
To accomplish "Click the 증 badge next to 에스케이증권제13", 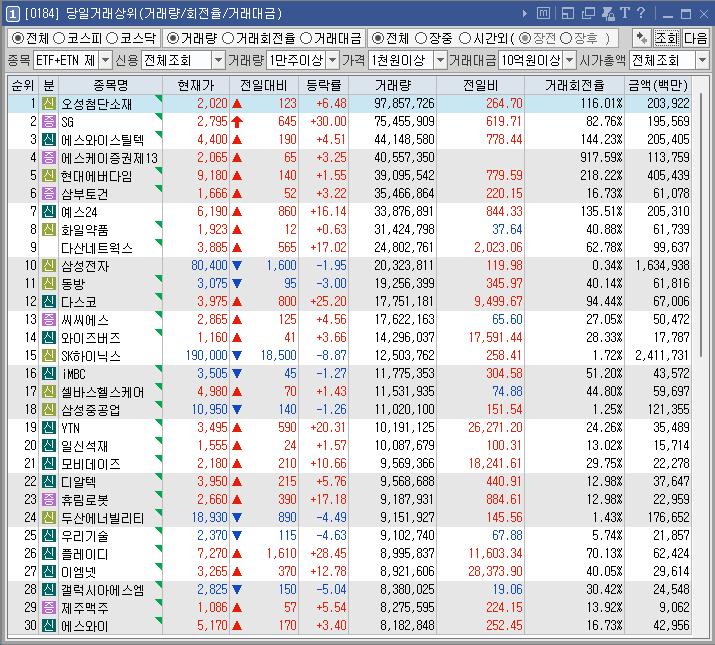I will pyautogui.click(x=49, y=157).
